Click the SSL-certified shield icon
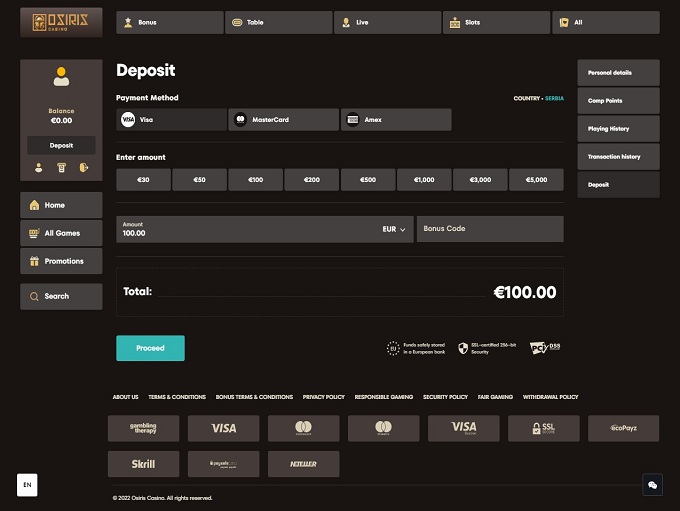The image size is (680, 511). click(463, 348)
